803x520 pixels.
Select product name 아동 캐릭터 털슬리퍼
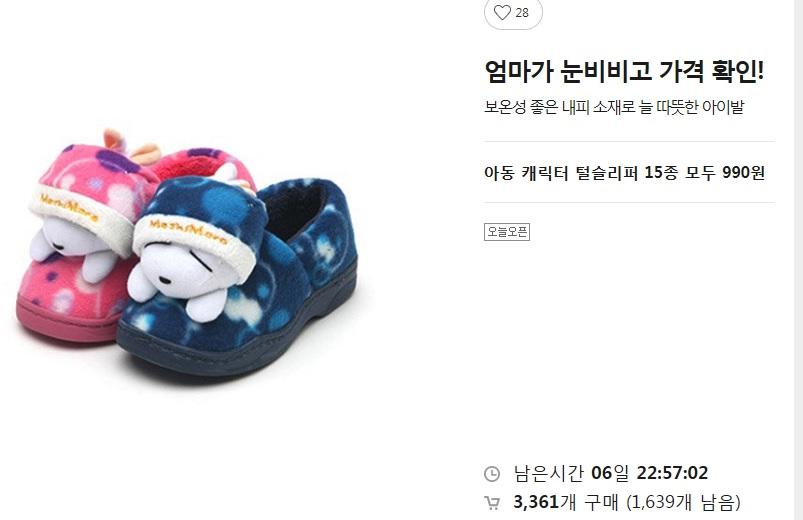[561, 173]
